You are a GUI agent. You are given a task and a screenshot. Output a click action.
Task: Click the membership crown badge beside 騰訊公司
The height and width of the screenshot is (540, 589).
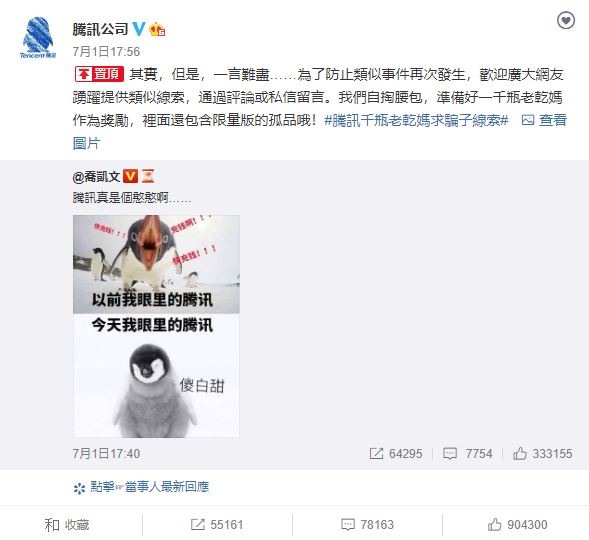(157, 29)
